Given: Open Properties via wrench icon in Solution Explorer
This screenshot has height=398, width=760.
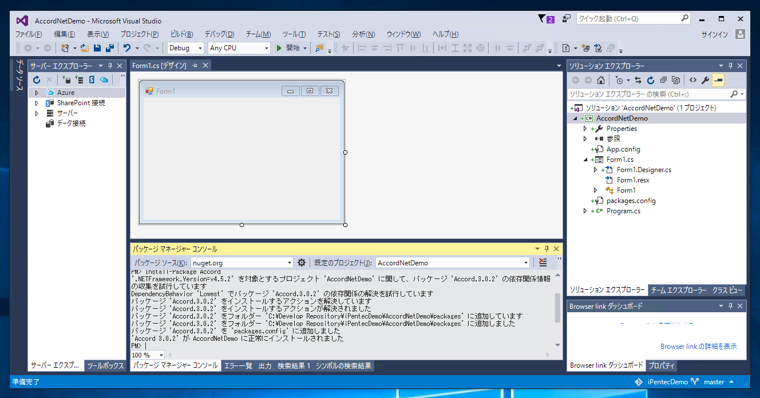Looking at the screenshot, I should (705, 80).
